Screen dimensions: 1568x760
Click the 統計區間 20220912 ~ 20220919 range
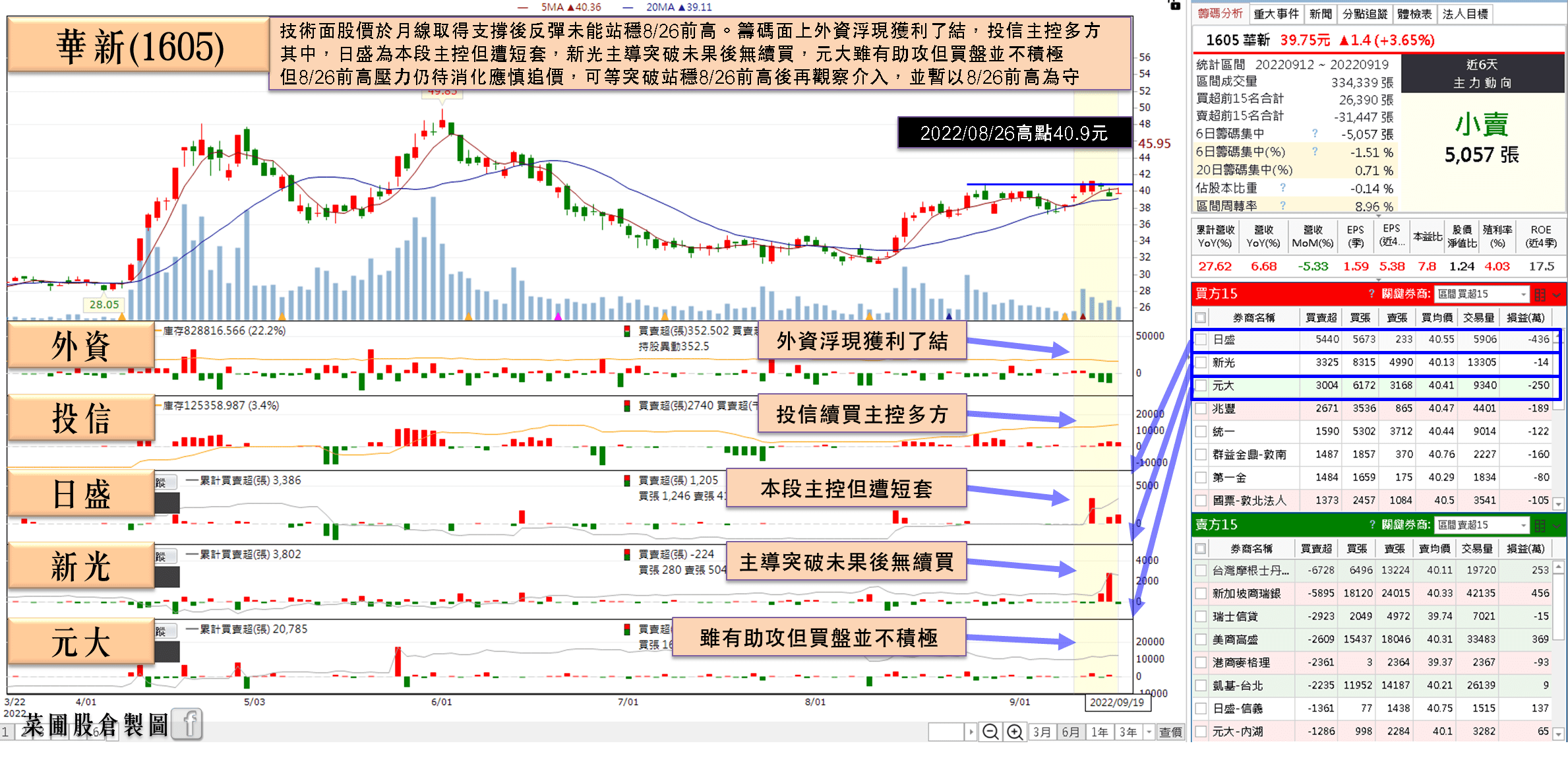click(1292, 65)
